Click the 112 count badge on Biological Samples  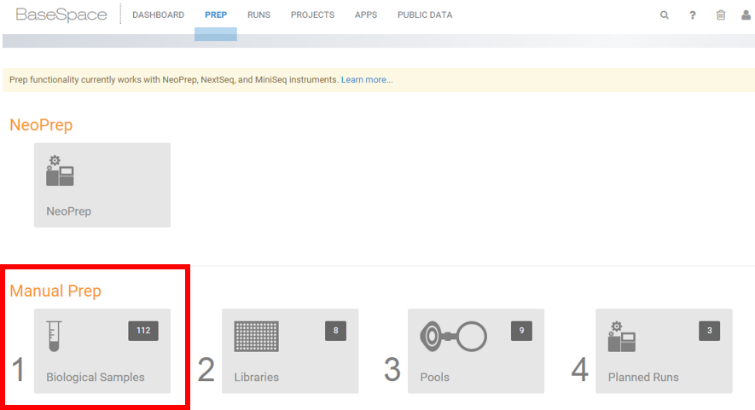click(143, 331)
